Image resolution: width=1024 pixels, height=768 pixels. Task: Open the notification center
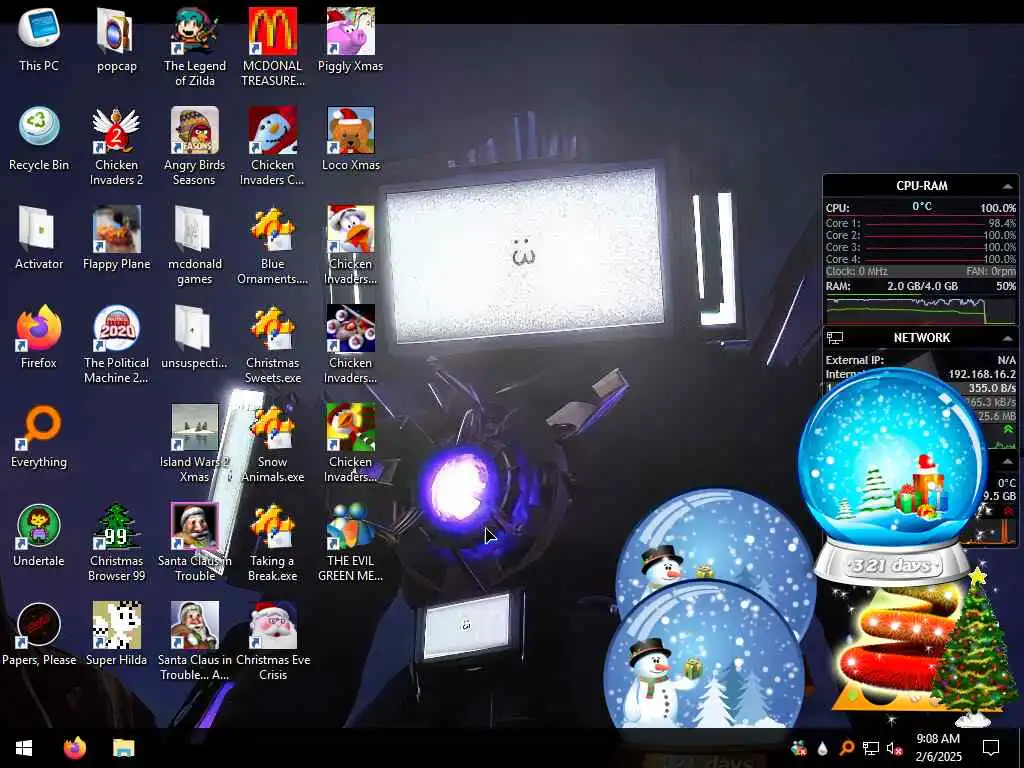point(991,748)
